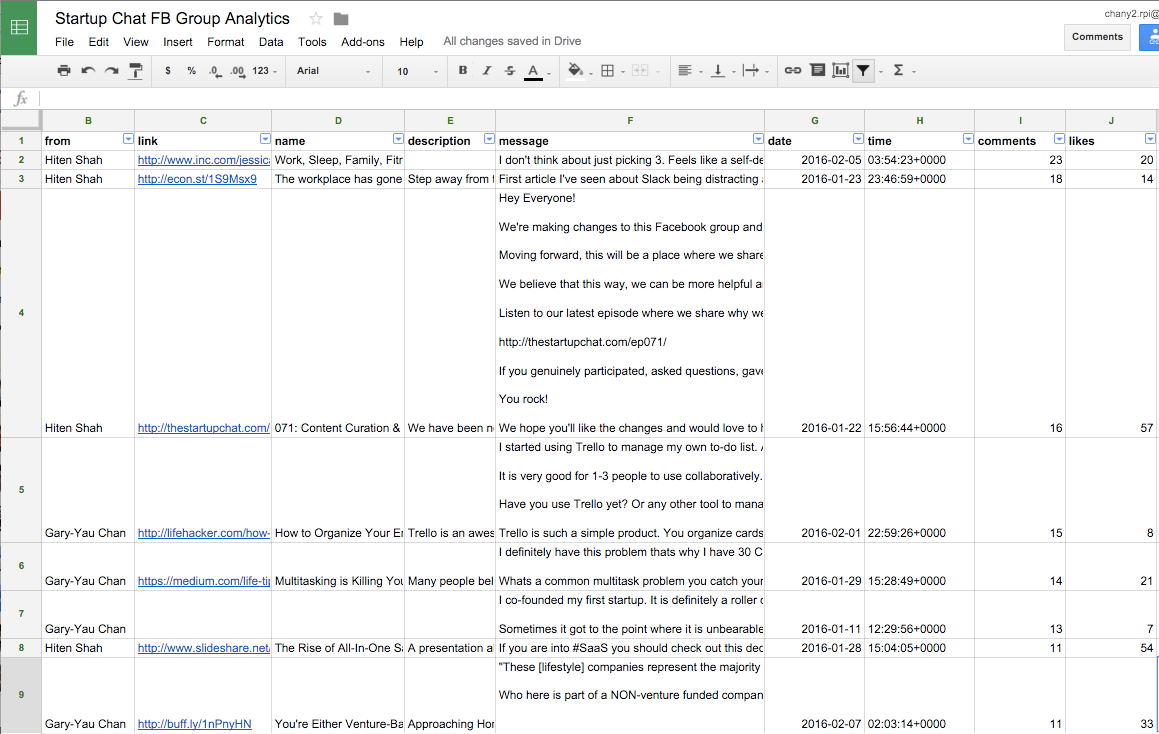The width and height of the screenshot is (1159, 734).
Task: Open the econ.st/1S9Msx9 link
Action: [197, 179]
